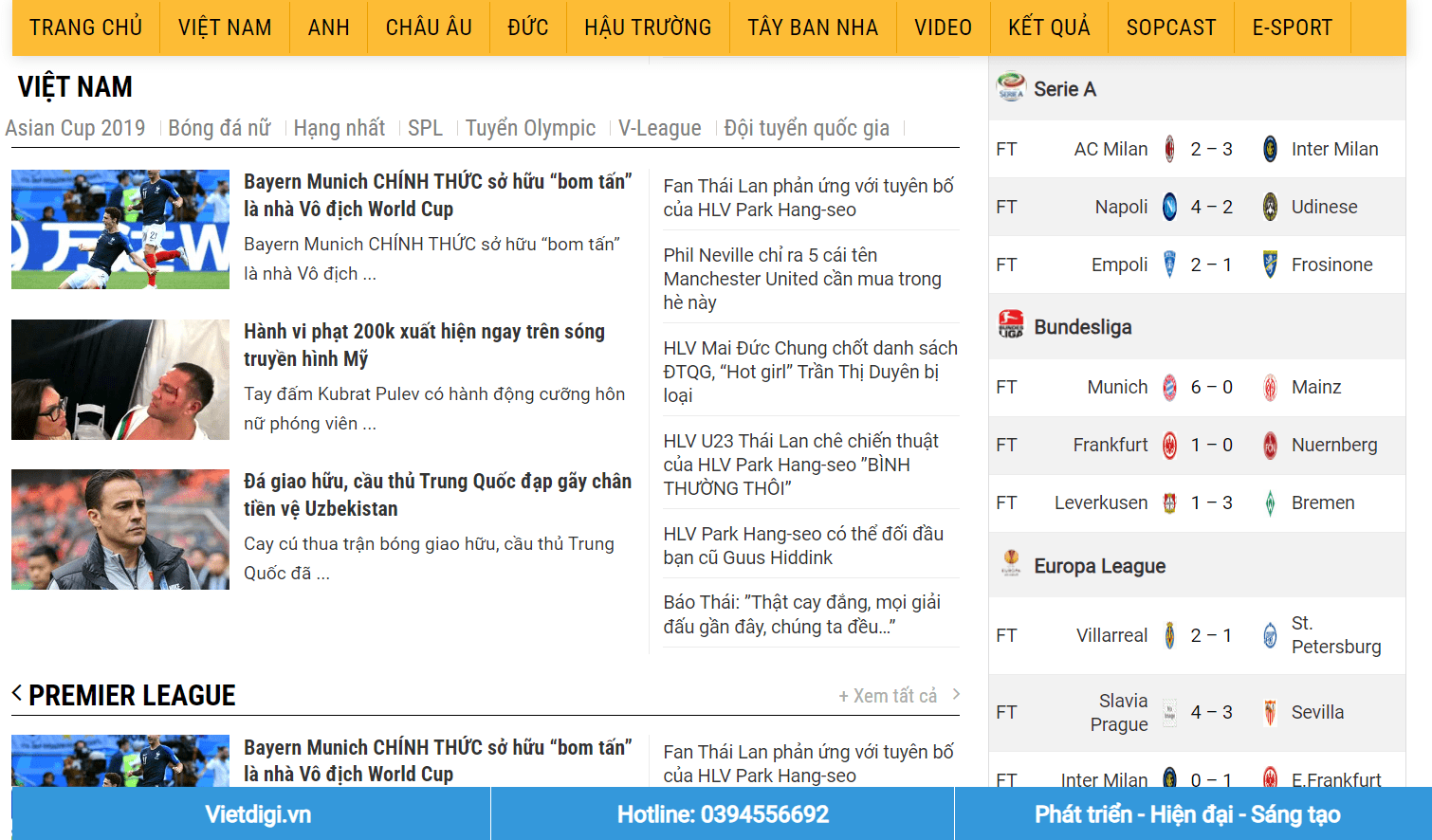Open the Xem tất cả link
The width and height of the screenshot is (1432, 840).
point(888,696)
